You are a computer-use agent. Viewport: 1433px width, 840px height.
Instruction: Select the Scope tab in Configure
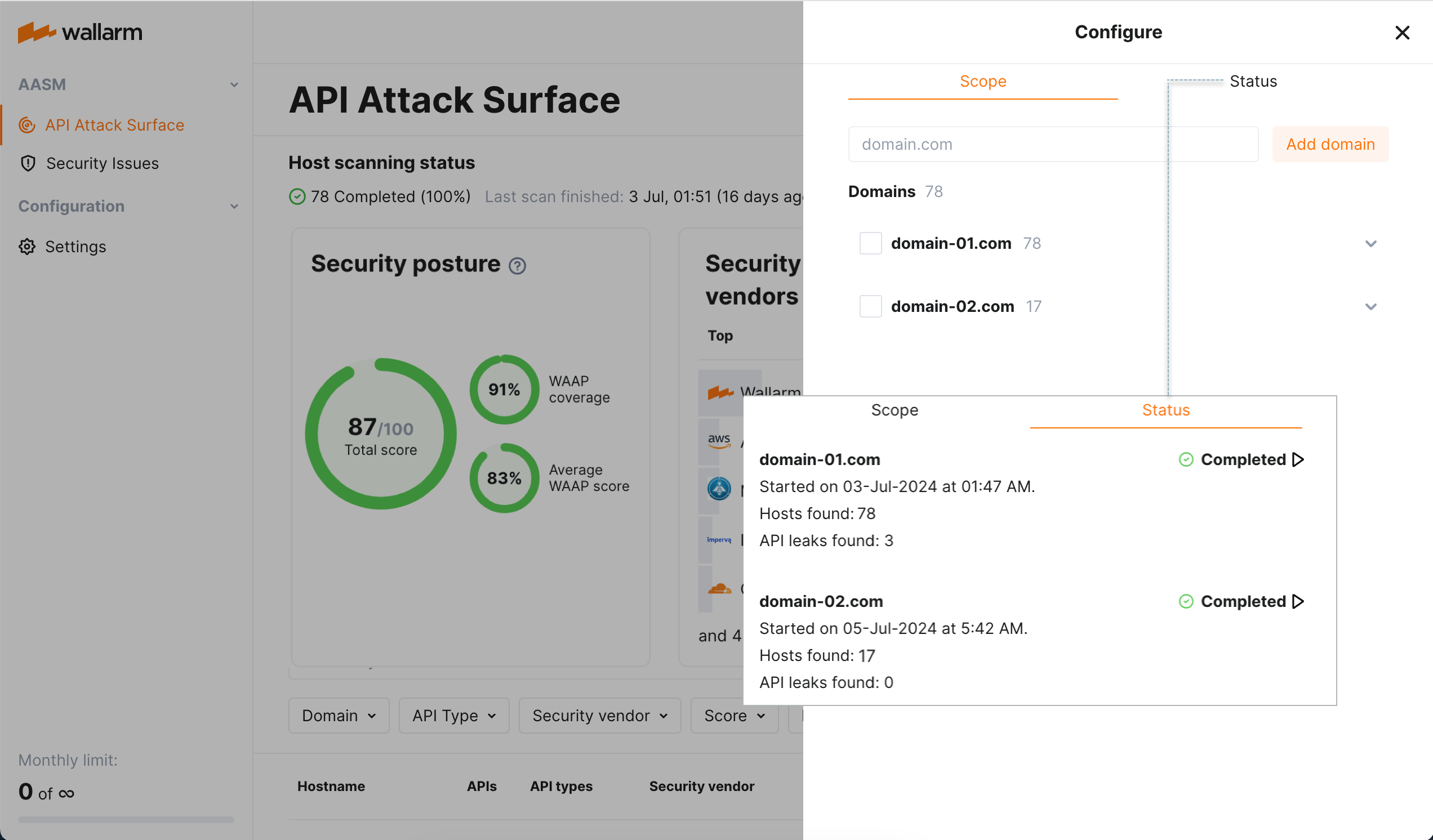pyautogui.click(x=982, y=81)
